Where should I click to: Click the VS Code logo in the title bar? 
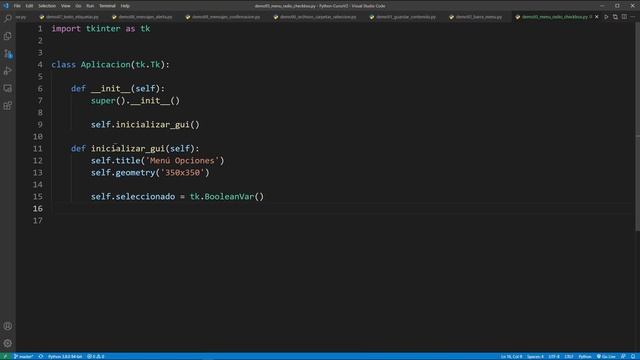point(6,6)
